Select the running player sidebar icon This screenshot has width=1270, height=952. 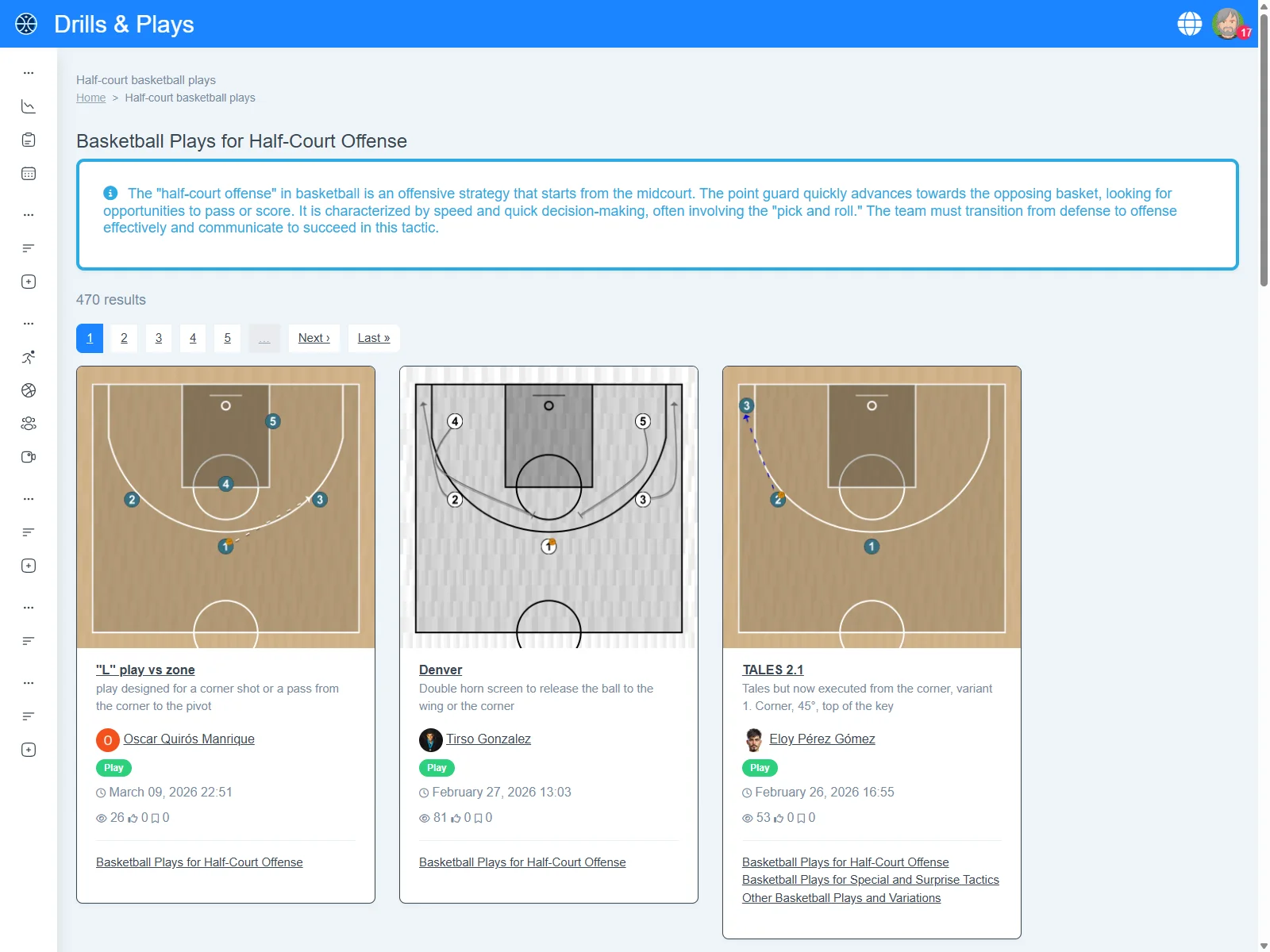(x=29, y=357)
